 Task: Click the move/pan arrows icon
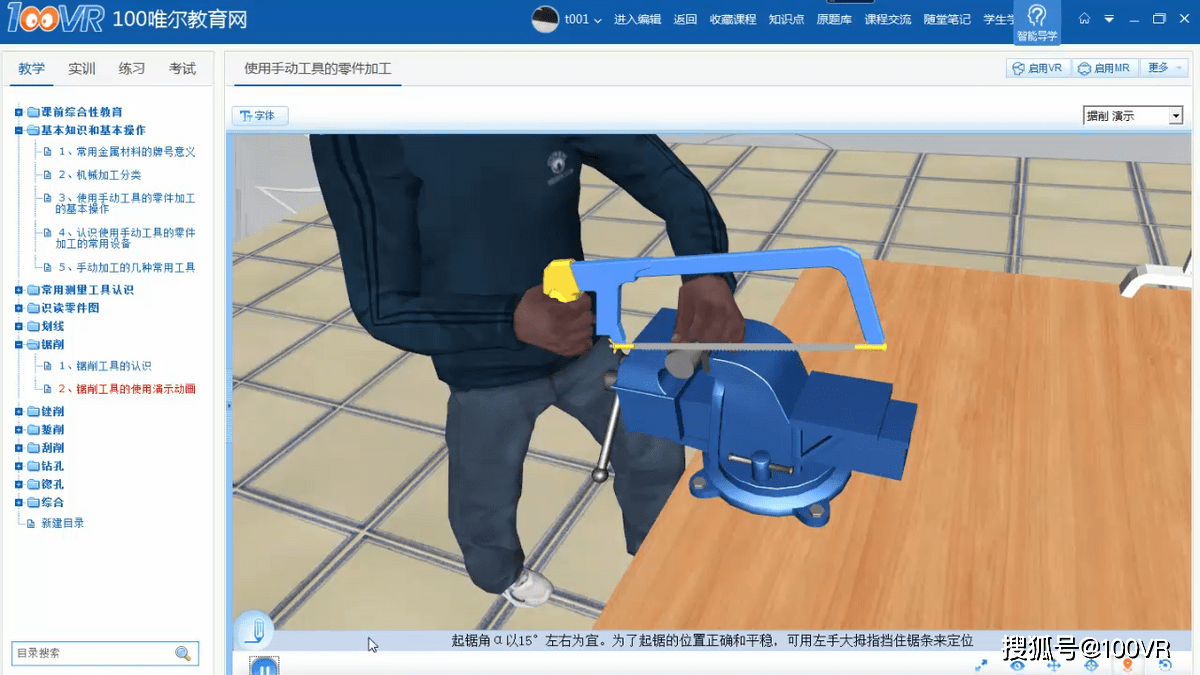point(1054,665)
